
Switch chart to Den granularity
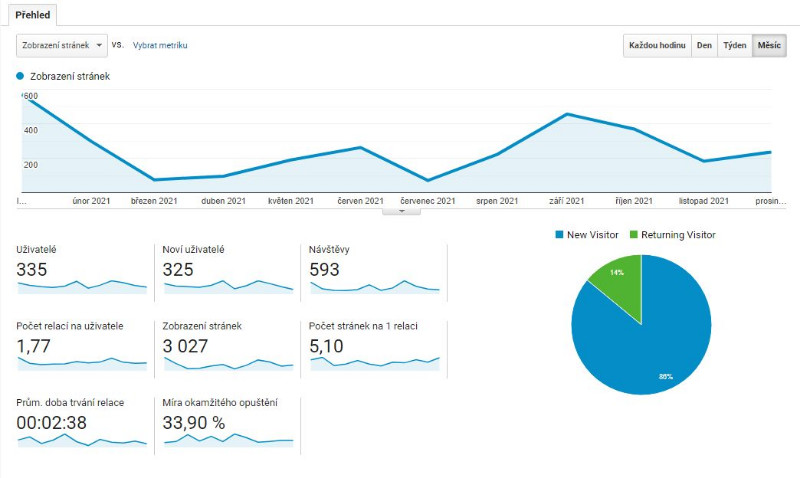tap(704, 46)
